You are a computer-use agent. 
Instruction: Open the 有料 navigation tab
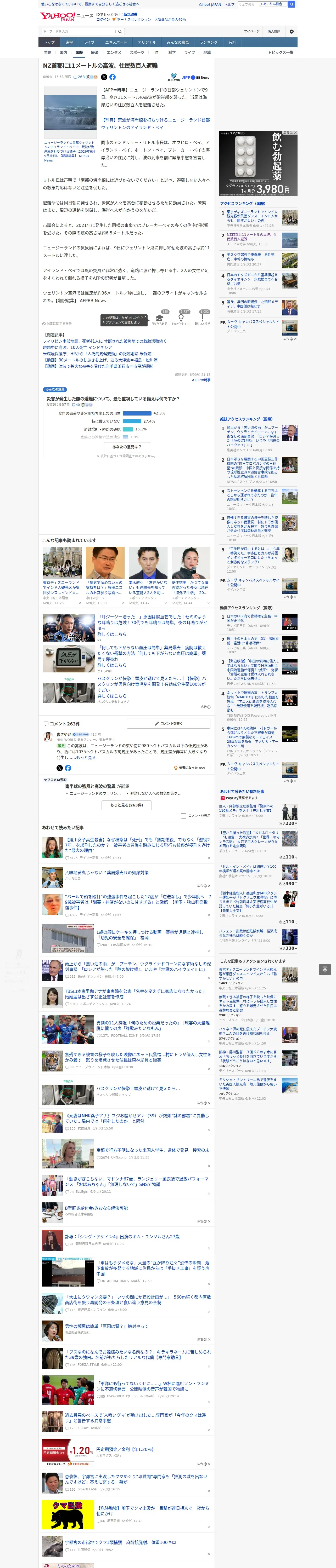click(232, 43)
